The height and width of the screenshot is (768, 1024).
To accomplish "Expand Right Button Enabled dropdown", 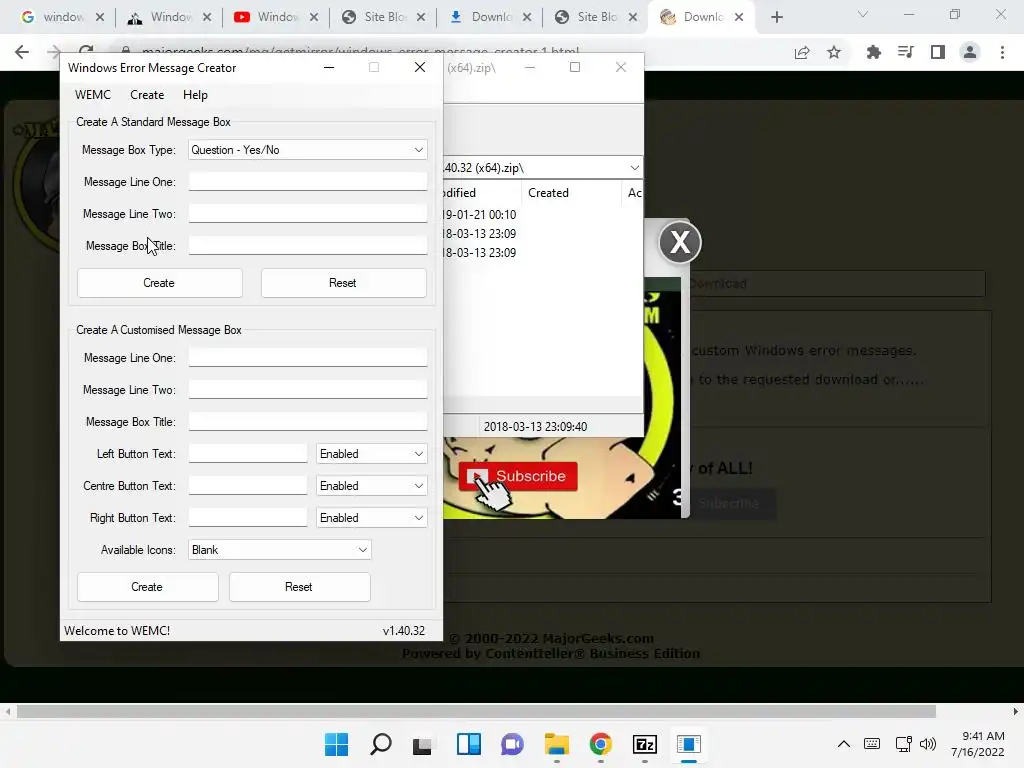I will (x=372, y=518).
